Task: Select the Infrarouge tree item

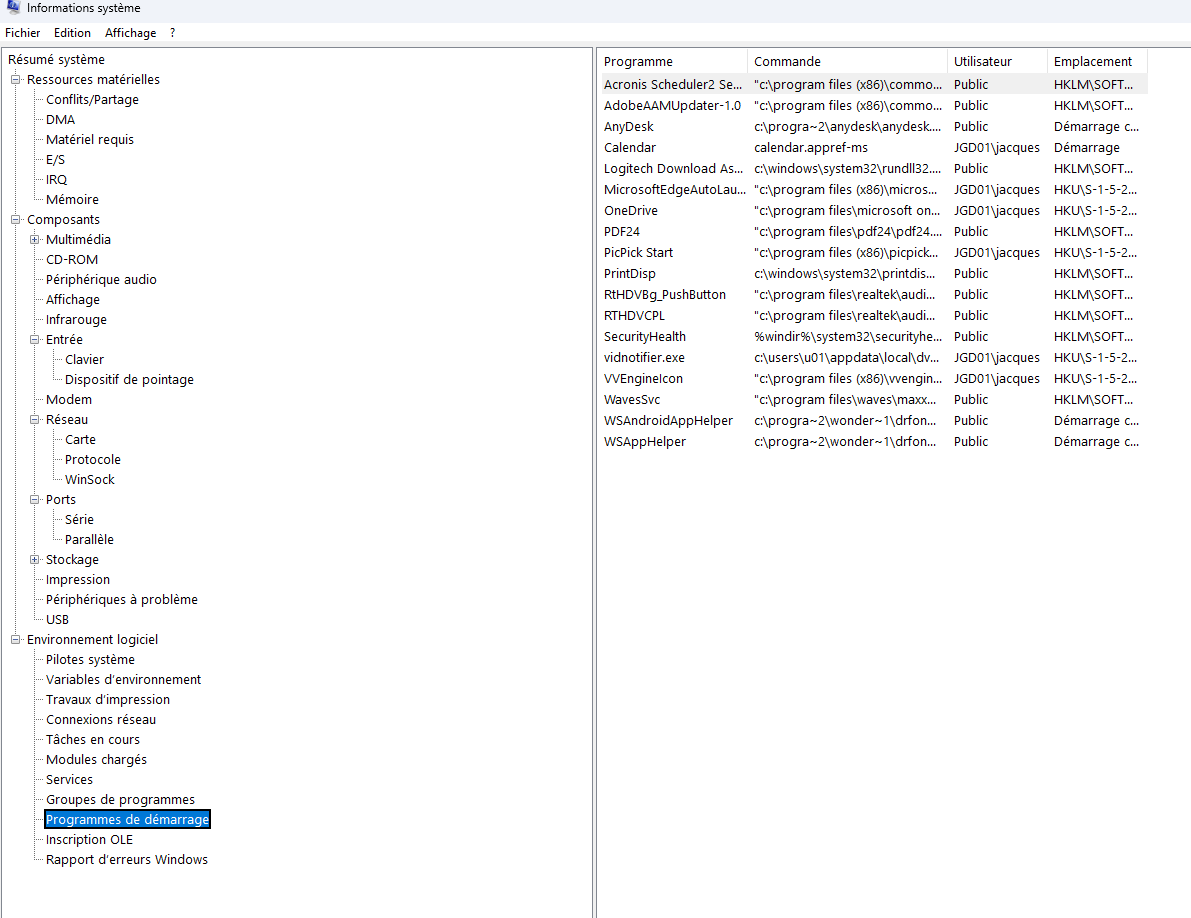Action: [76, 319]
